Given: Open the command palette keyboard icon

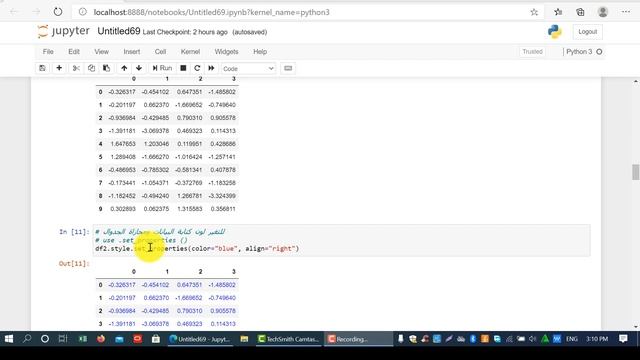Looking at the screenshot, I should [x=288, y=68].
